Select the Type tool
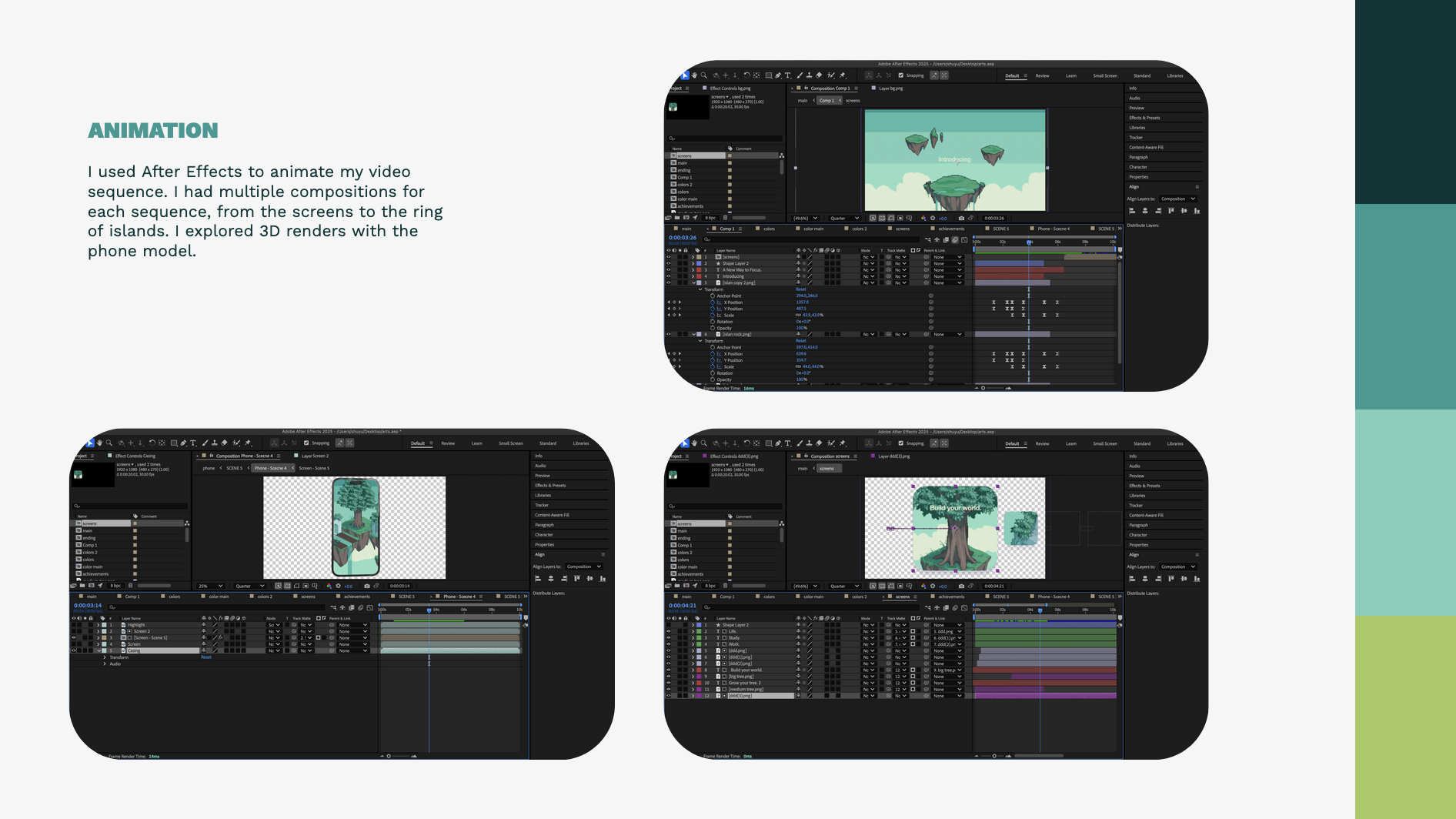The image size is (1456, 819). [x=787, y=75]
